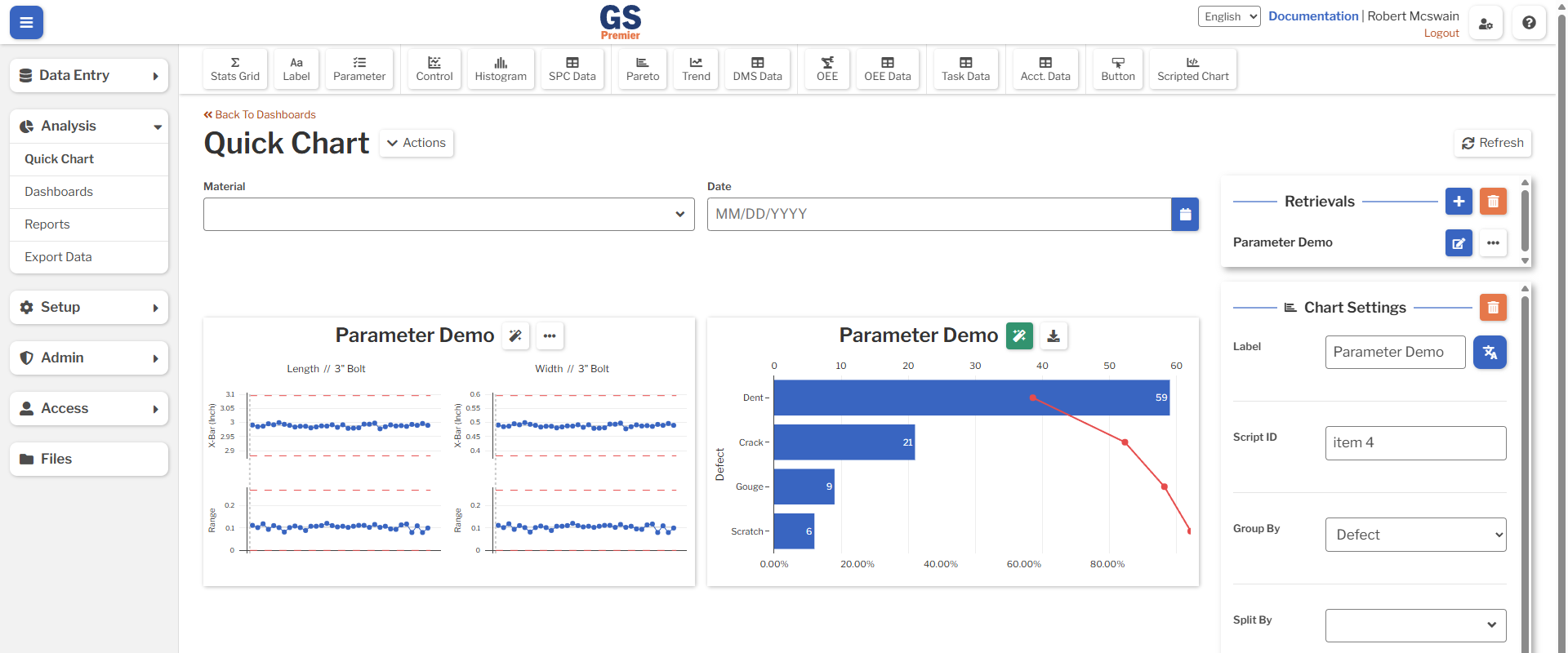Download the Pareto chart
The height and width of the screenshot is (653, 1568).
pos(1053,335)
